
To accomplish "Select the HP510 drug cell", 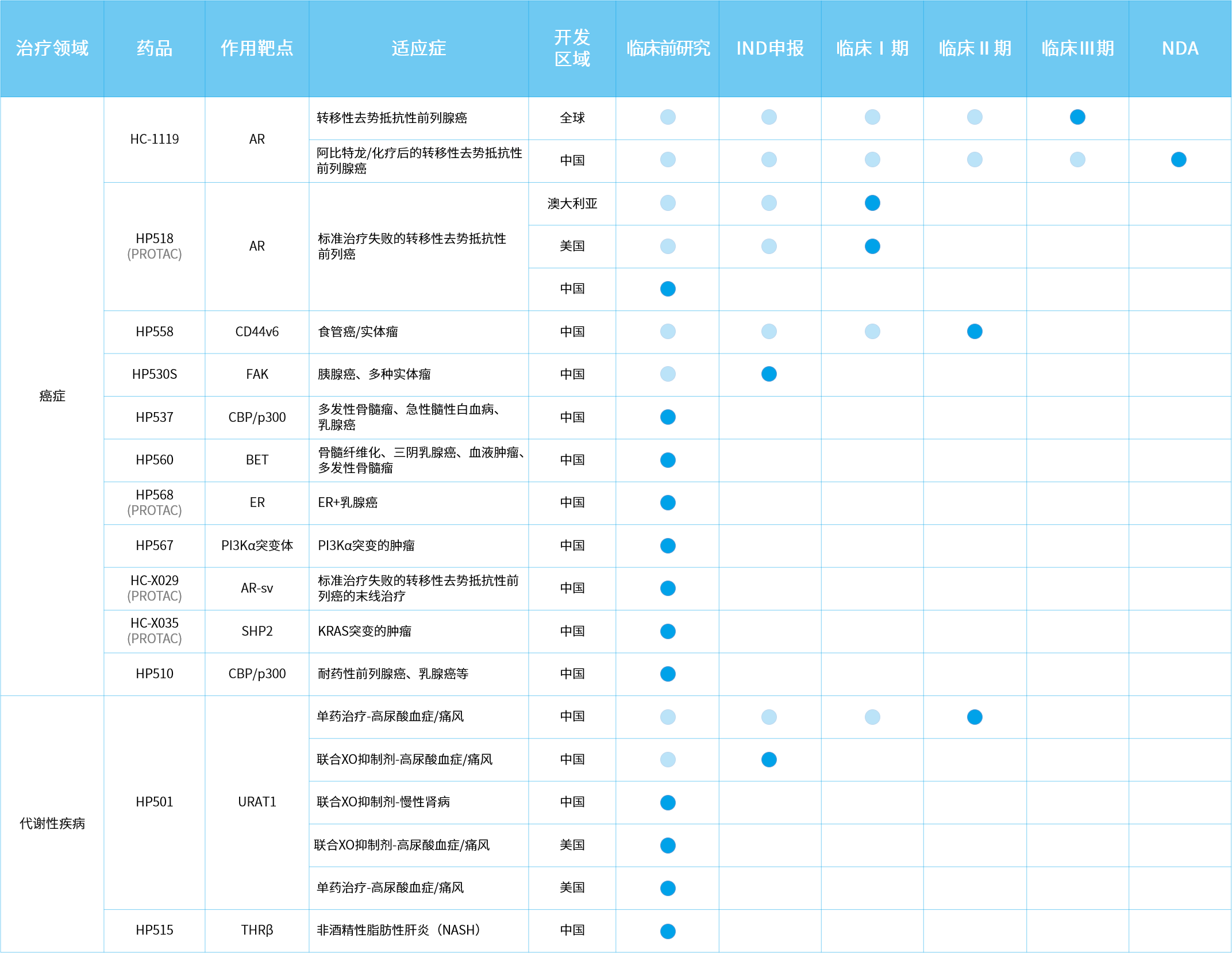I will [155, 674].
